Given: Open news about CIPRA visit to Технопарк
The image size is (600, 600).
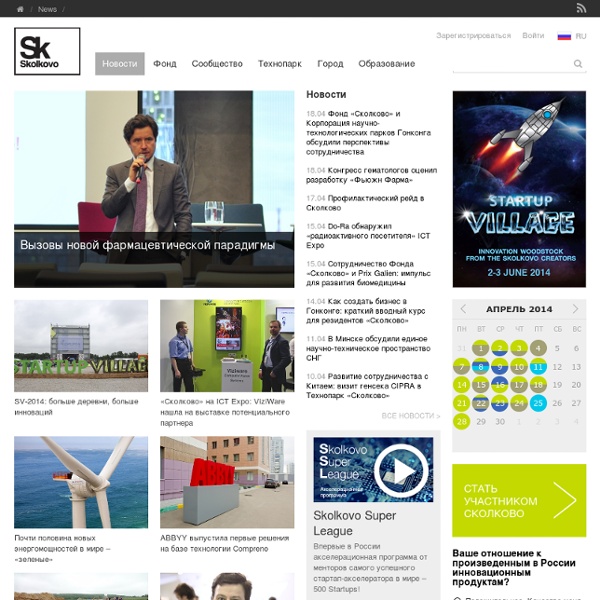Looking at the screenshot, I should (x=367, y=386).
